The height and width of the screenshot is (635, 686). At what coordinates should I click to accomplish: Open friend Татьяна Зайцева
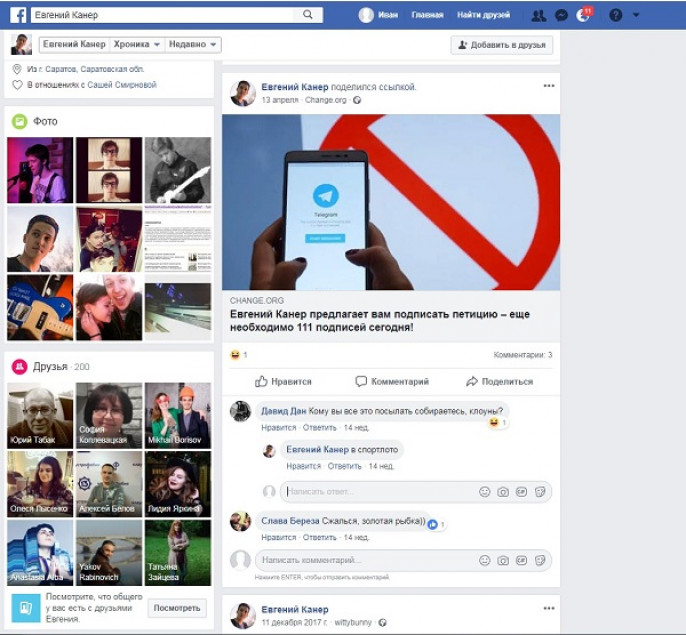[x=178, y=553]
